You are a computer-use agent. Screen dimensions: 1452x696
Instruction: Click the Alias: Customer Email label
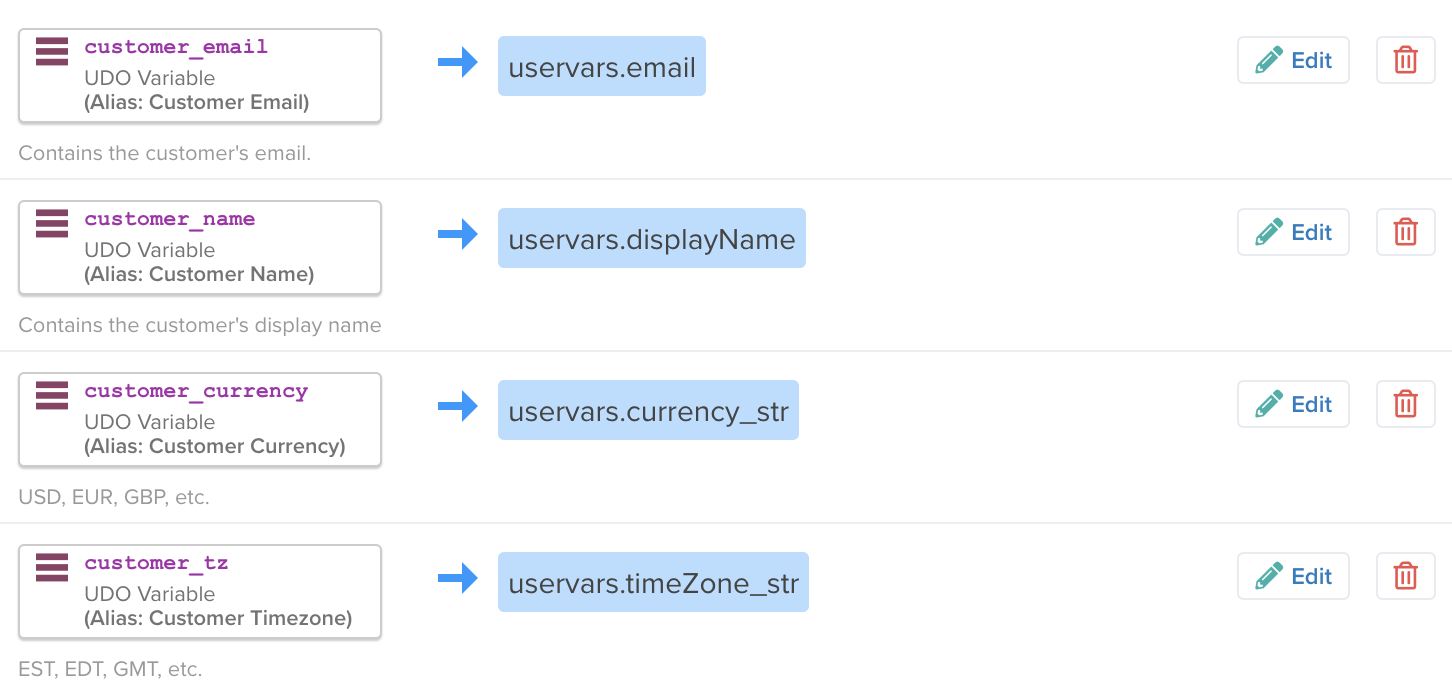pos(197,102)
